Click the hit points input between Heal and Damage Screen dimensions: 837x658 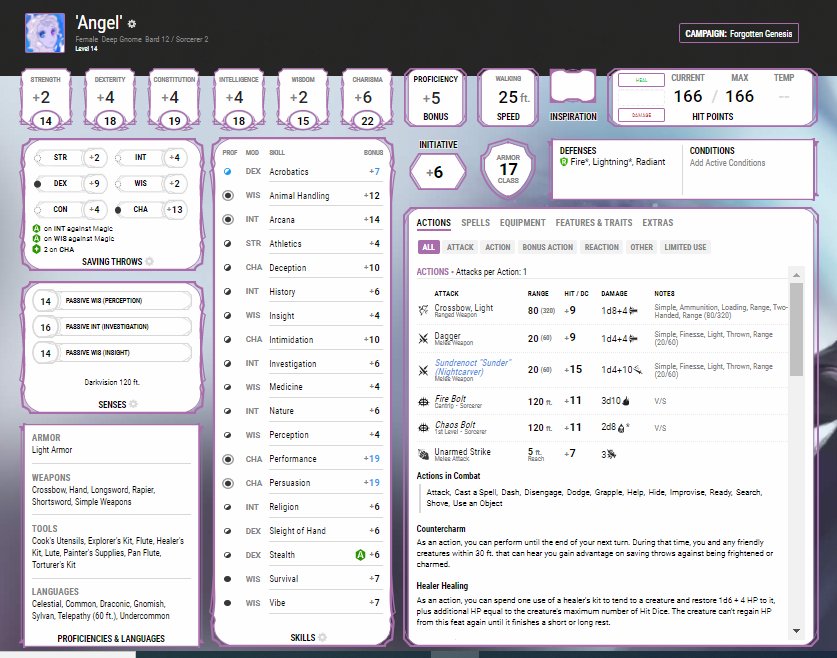641,98
